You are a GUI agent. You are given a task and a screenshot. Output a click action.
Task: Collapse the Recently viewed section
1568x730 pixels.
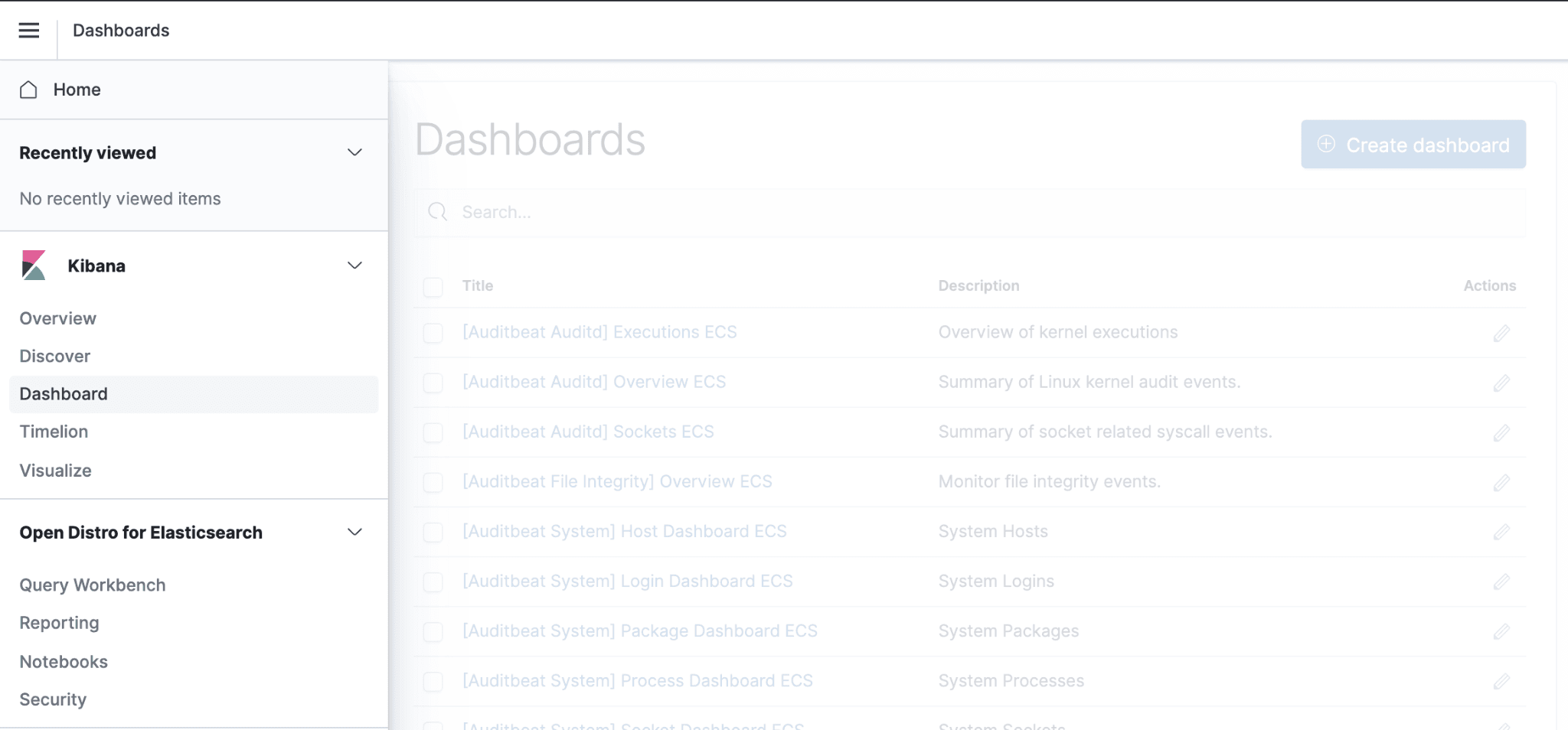click(354, 152)
